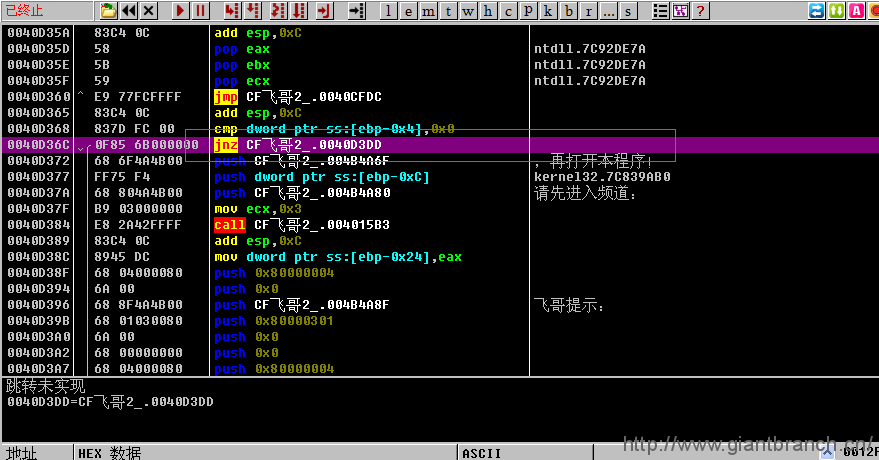Image resolution: width=879 pixels, height=460 pixels.
Task: Click the '飞哥提示' comment
Action: pyautogui.click(x=568, y=305)
